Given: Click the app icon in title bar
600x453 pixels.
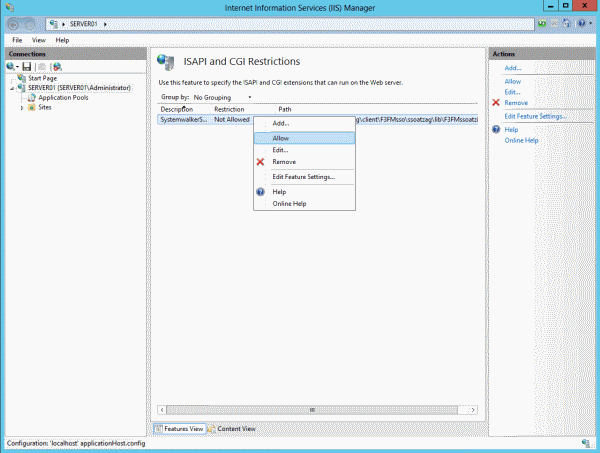Looking at the screenshot, I should click(x=10, y=7).
